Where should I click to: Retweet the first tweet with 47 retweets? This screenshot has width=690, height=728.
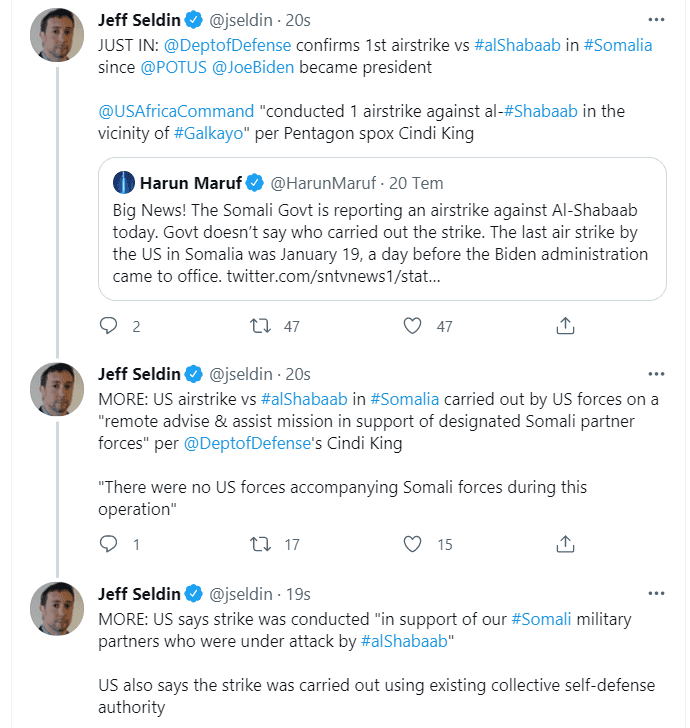click(x=260, y=326)
